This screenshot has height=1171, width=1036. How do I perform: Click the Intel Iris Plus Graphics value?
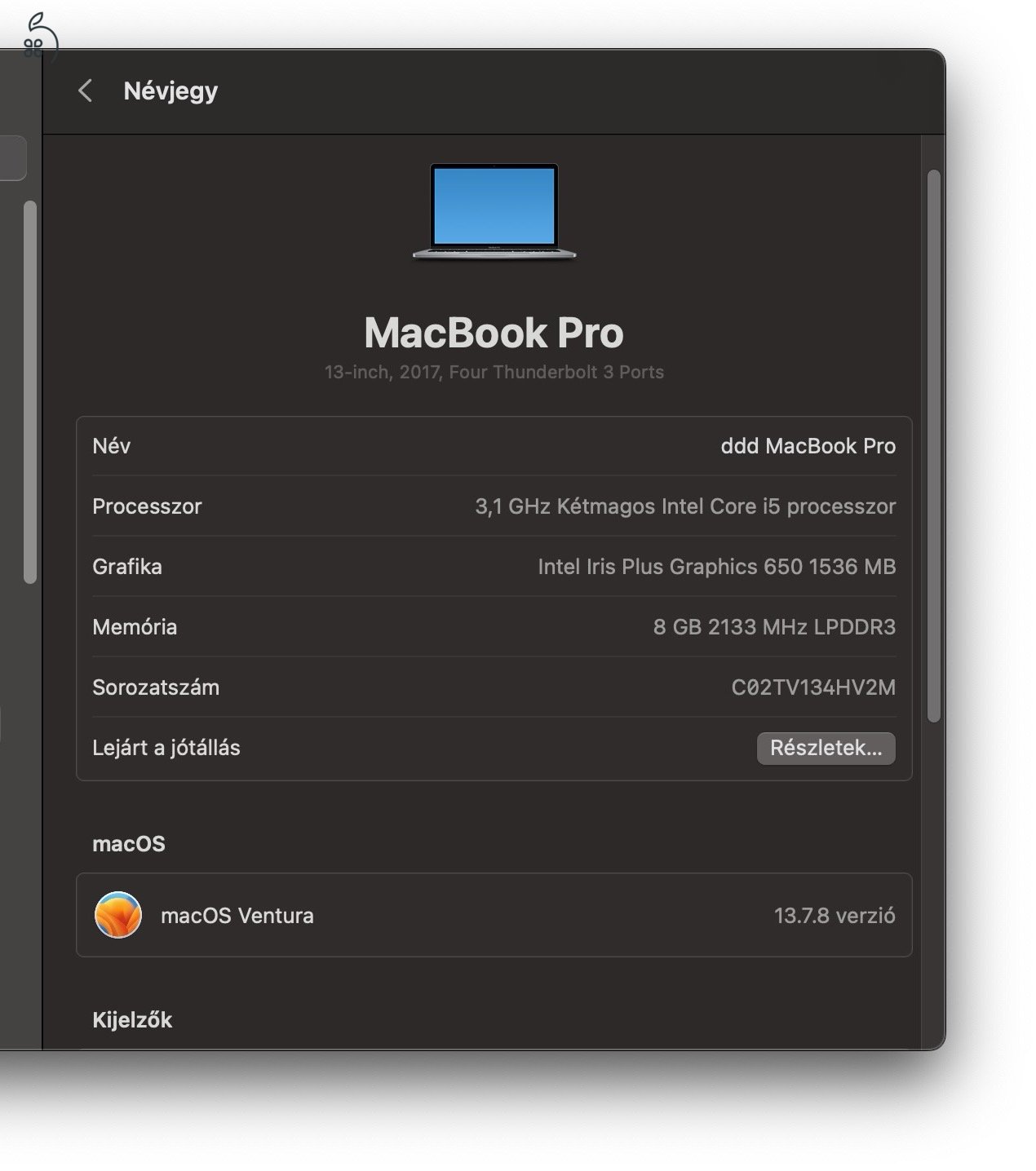[717, 567]
